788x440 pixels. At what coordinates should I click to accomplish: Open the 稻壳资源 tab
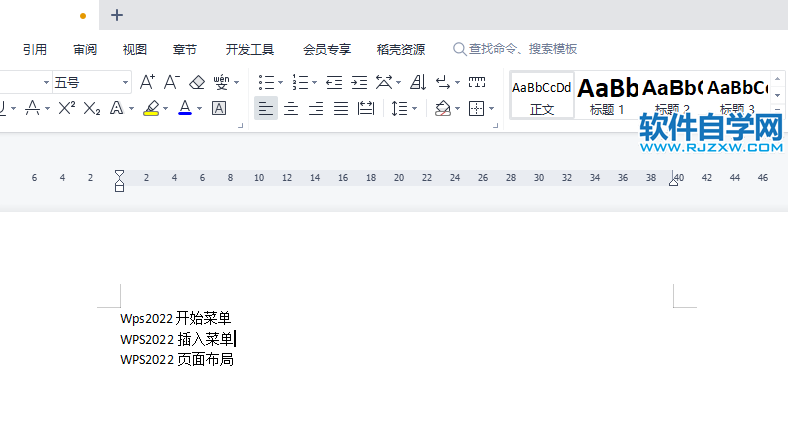(401, 49)
